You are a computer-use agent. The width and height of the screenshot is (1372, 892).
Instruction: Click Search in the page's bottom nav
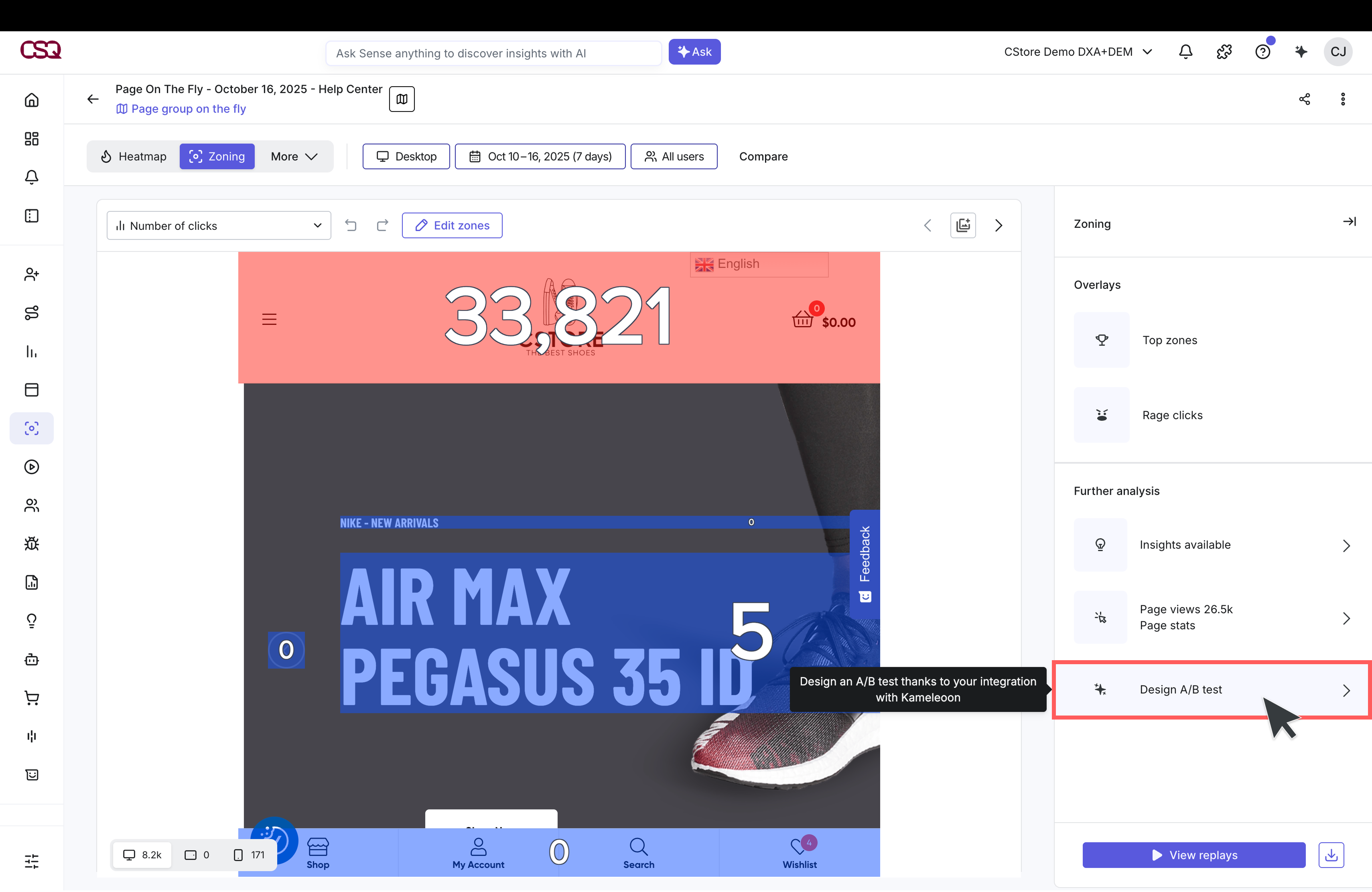point(639,853)
